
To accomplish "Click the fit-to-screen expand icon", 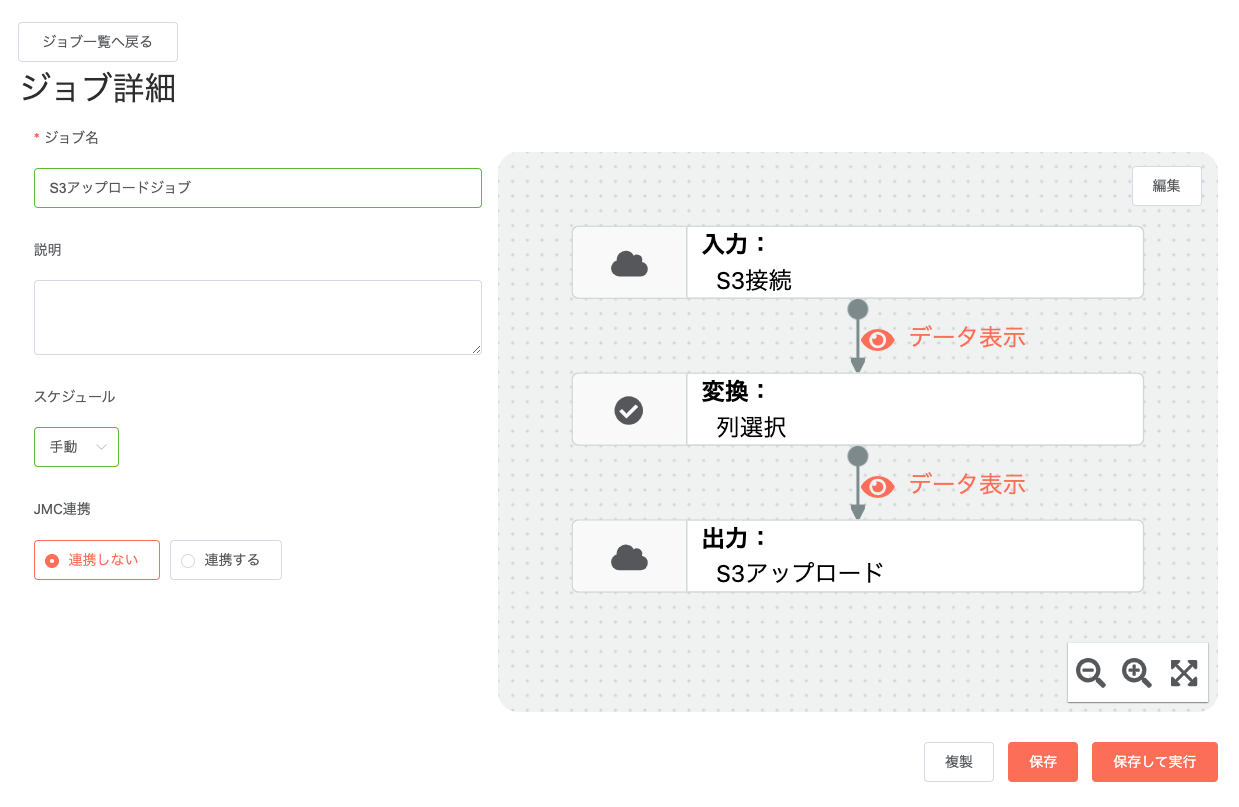I will click(x=1184, y=673).
